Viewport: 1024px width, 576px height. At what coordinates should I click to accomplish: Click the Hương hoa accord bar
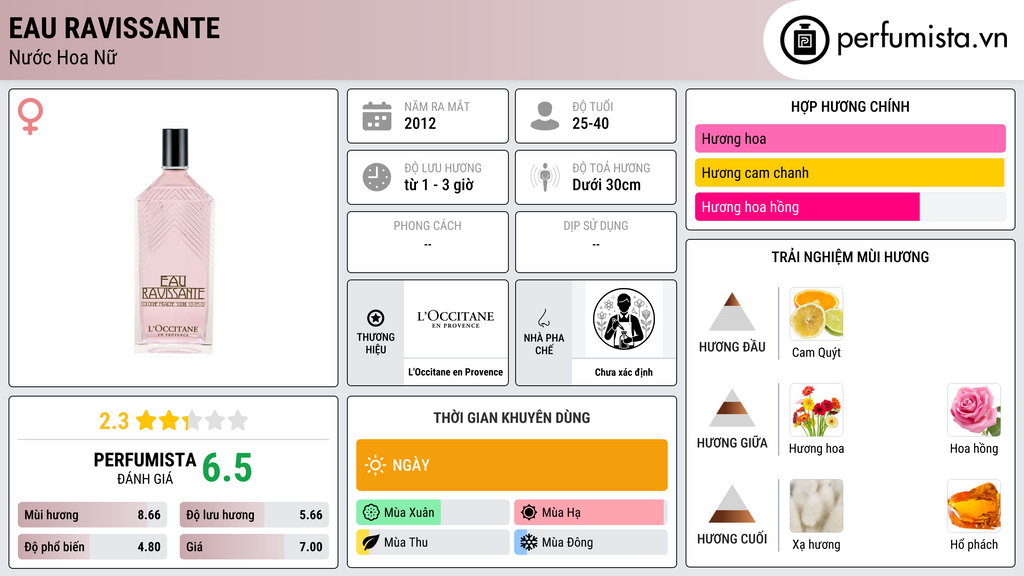point(850,138)
